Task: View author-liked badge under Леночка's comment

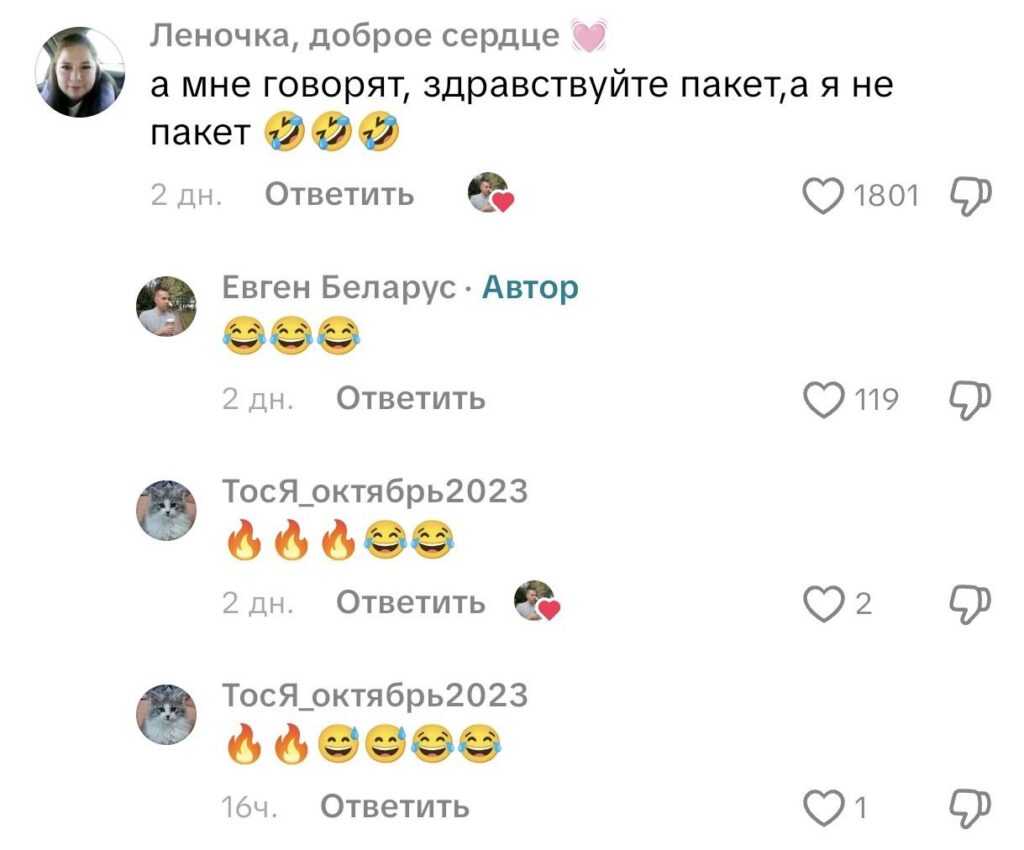Action: (x=491, y=193)
